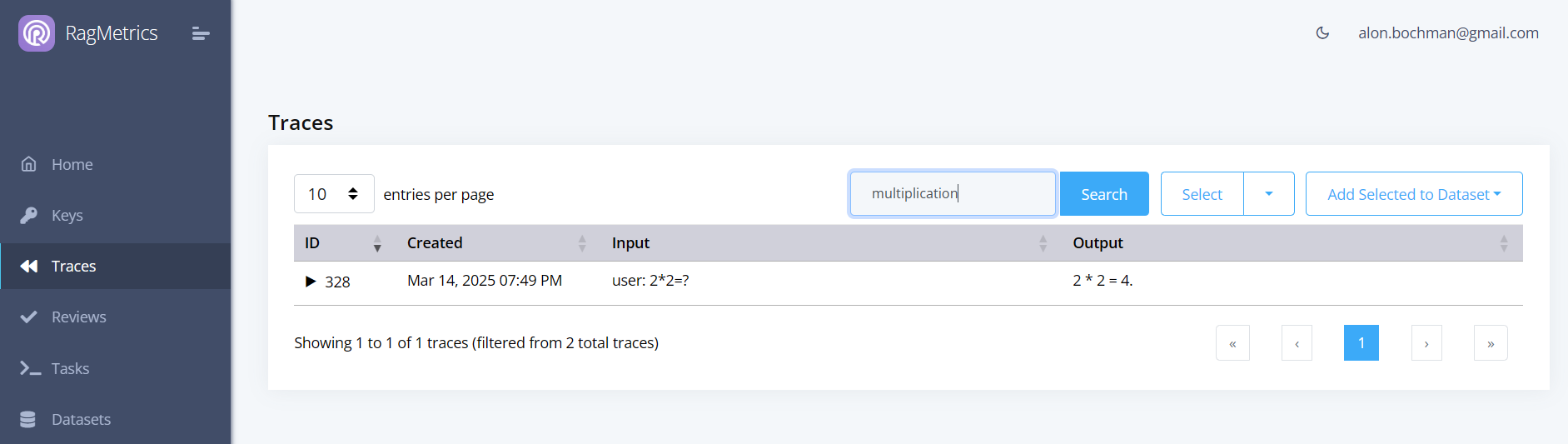
Task: Collapse the sidebar with hamburger icon
Action: 201,33
